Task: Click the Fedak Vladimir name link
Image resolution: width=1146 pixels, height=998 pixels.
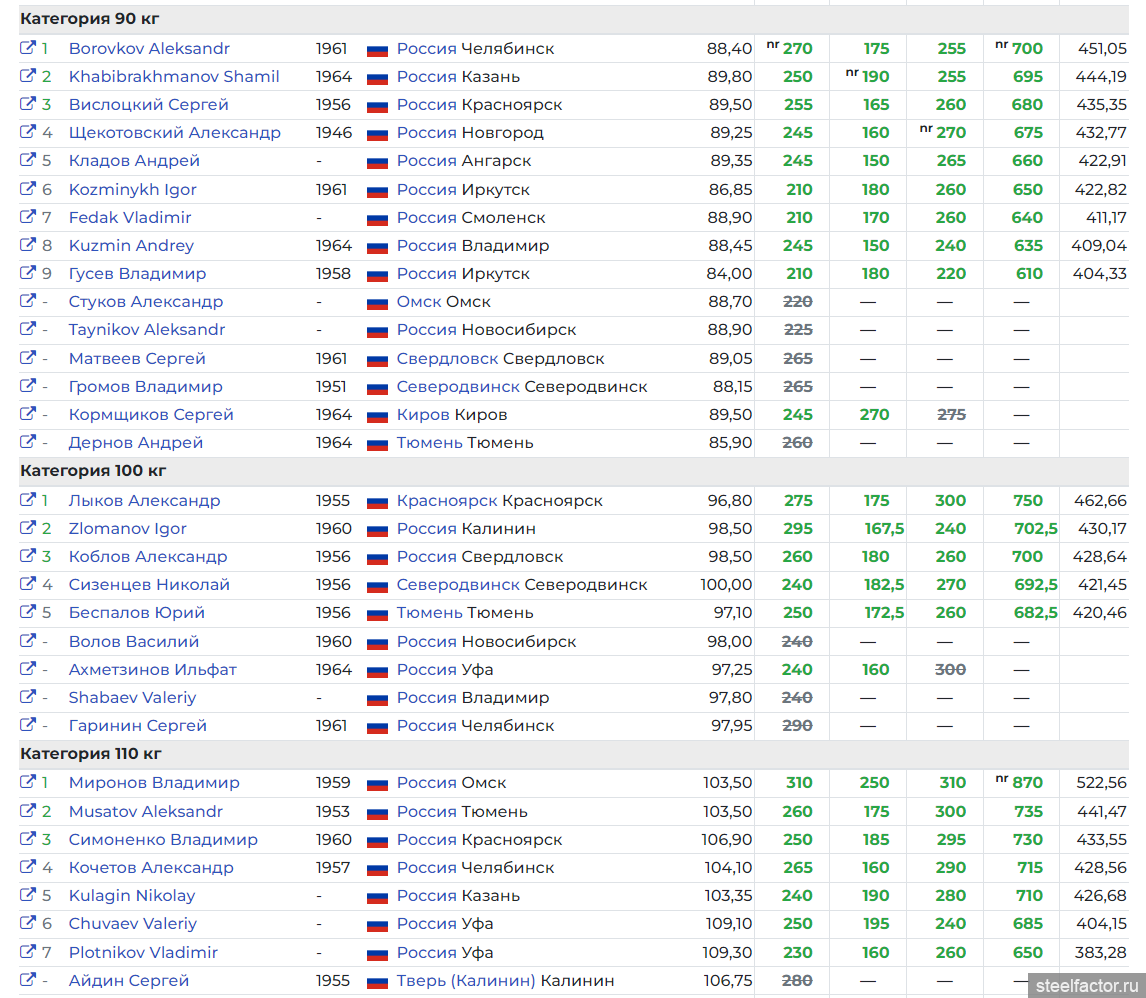Action: 129,217
